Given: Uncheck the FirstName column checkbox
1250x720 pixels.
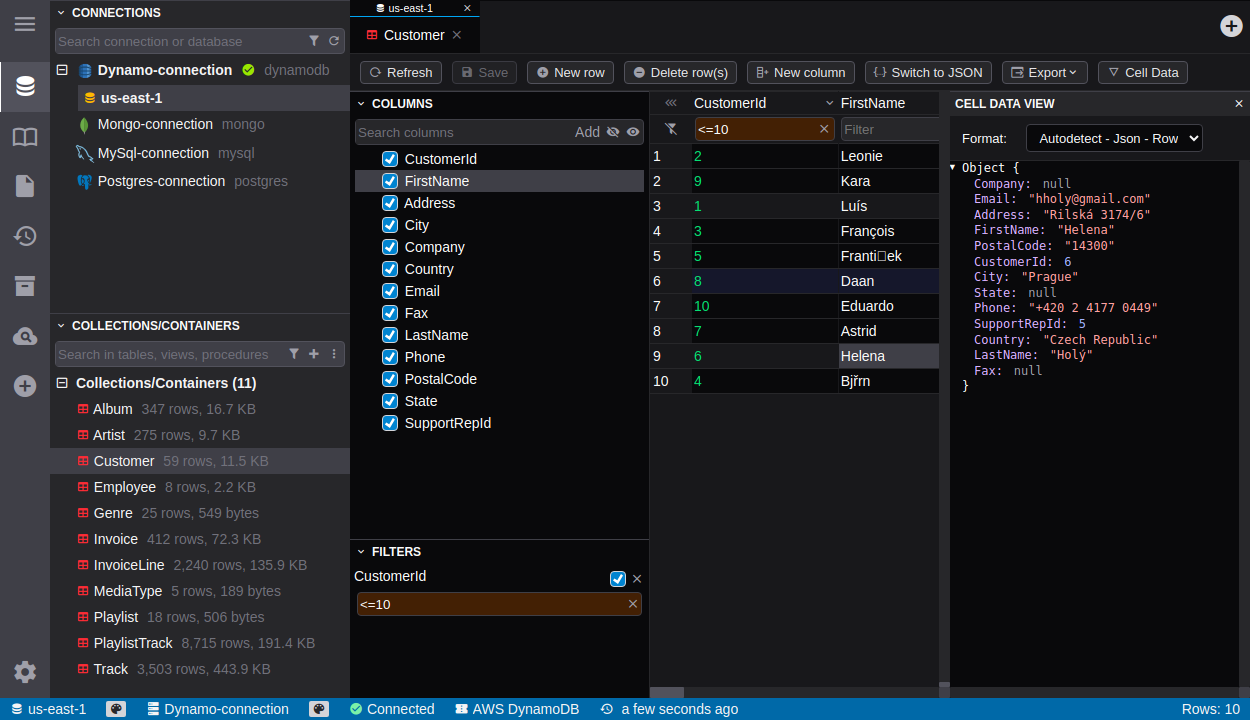Looking at the screenshot, I should pos(390,181).
